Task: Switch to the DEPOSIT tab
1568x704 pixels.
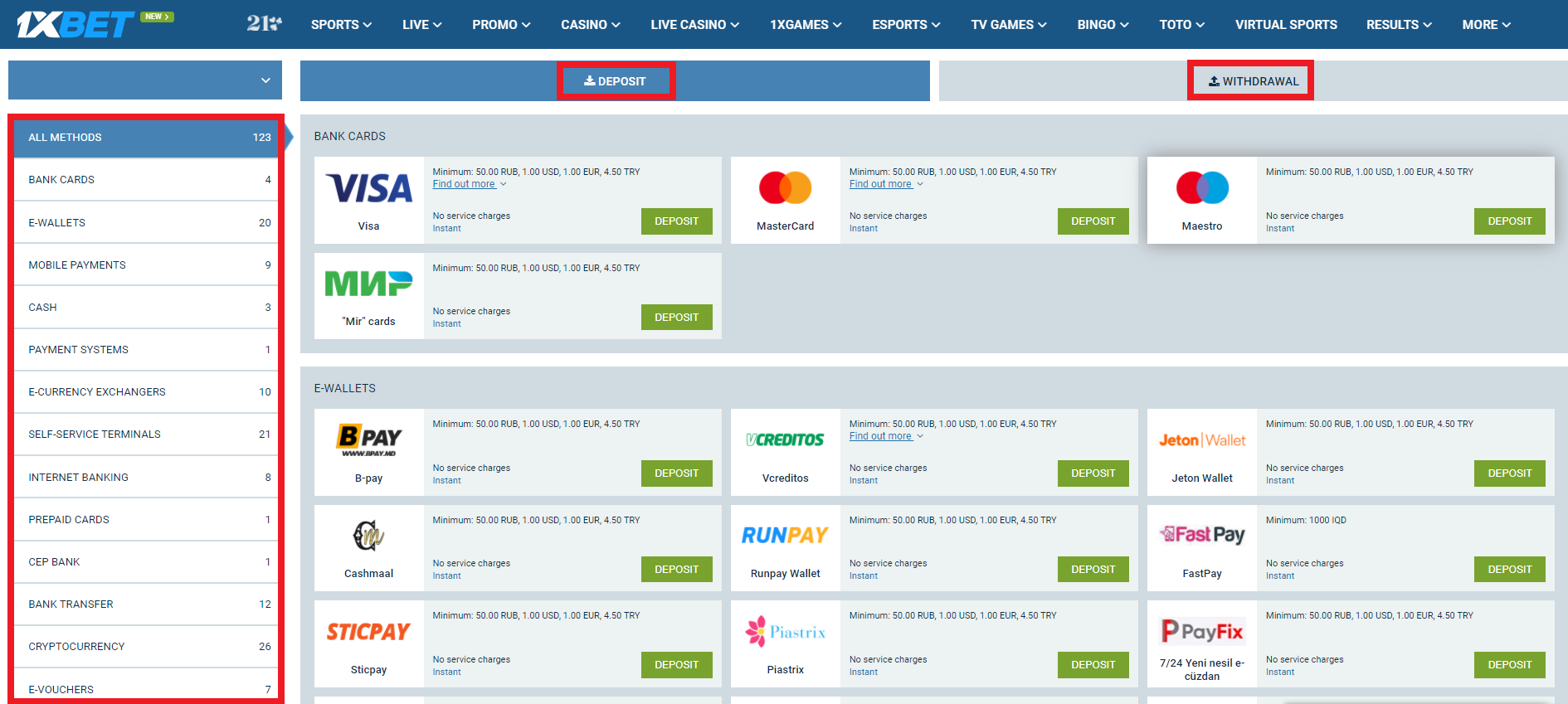Action: tap(616, 81)
